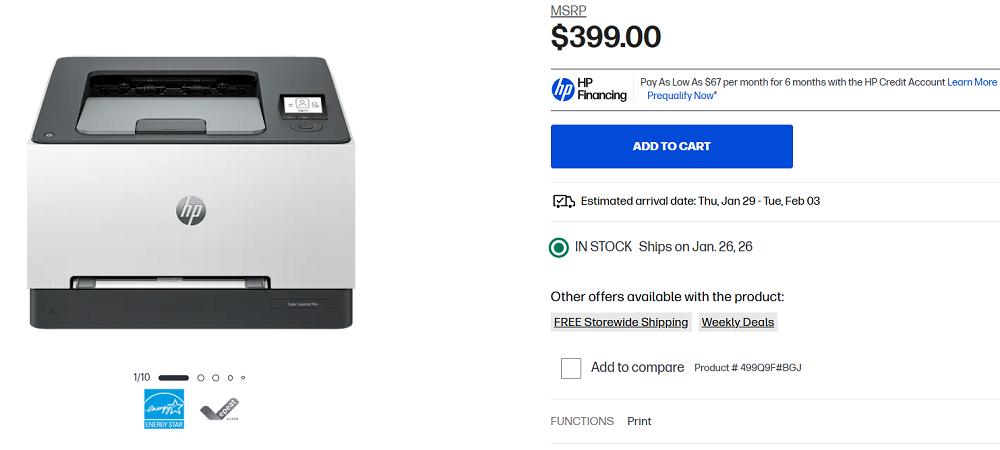Click the HP Financing logo
This screenshot has height=450, width=1000.
click(590, 90)
